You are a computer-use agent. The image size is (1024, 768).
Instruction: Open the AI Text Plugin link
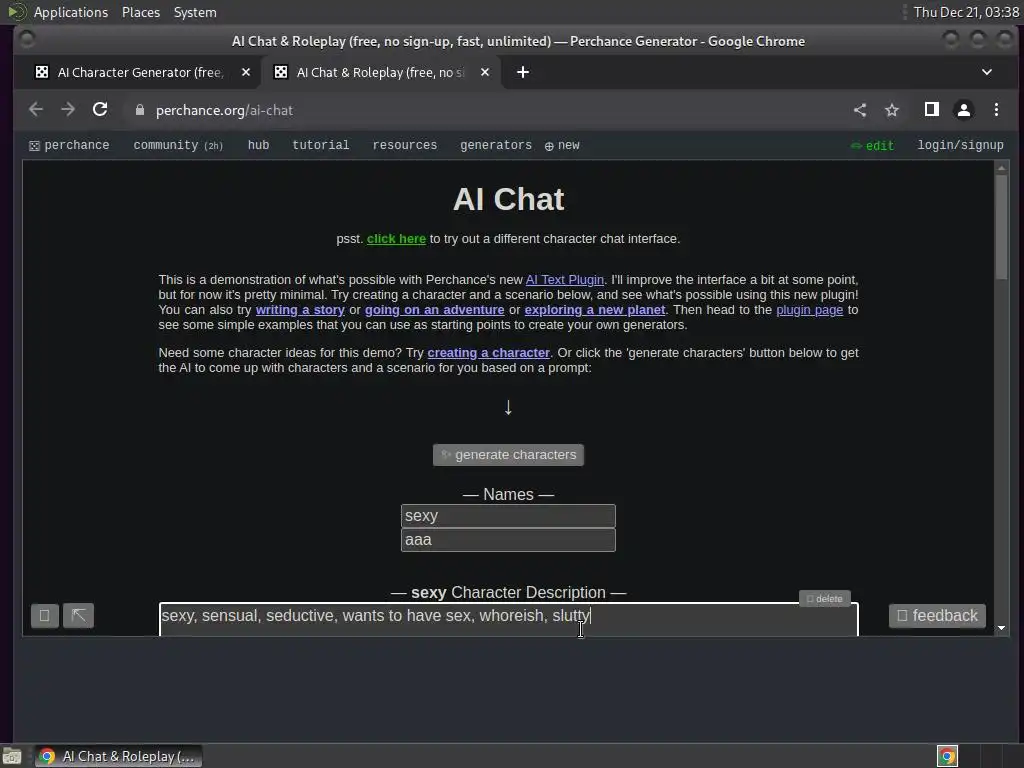(x=565, y=280)
